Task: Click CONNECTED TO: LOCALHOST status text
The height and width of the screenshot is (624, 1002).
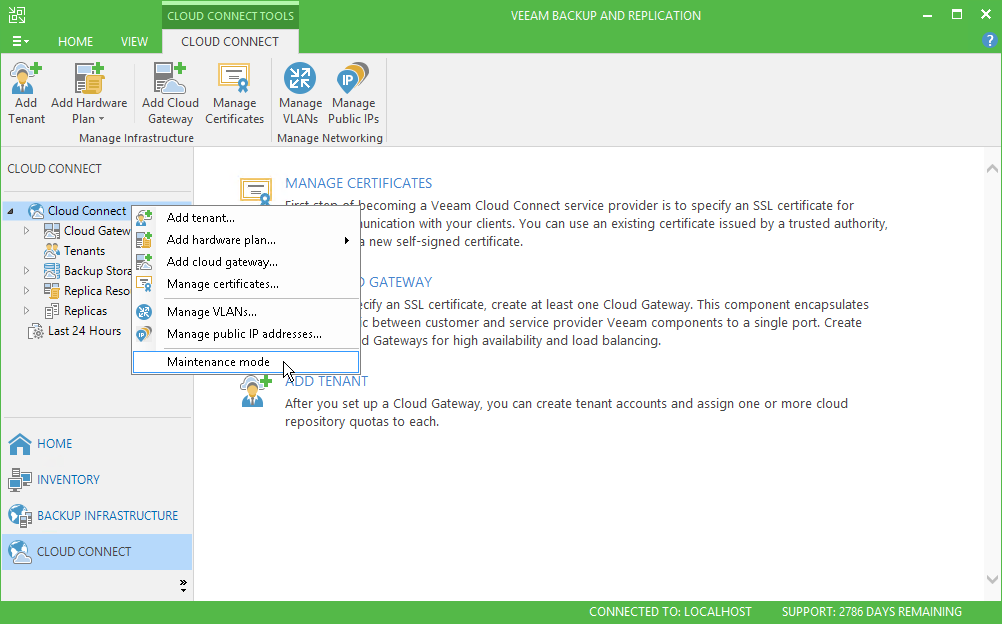Action: (670, 612)
